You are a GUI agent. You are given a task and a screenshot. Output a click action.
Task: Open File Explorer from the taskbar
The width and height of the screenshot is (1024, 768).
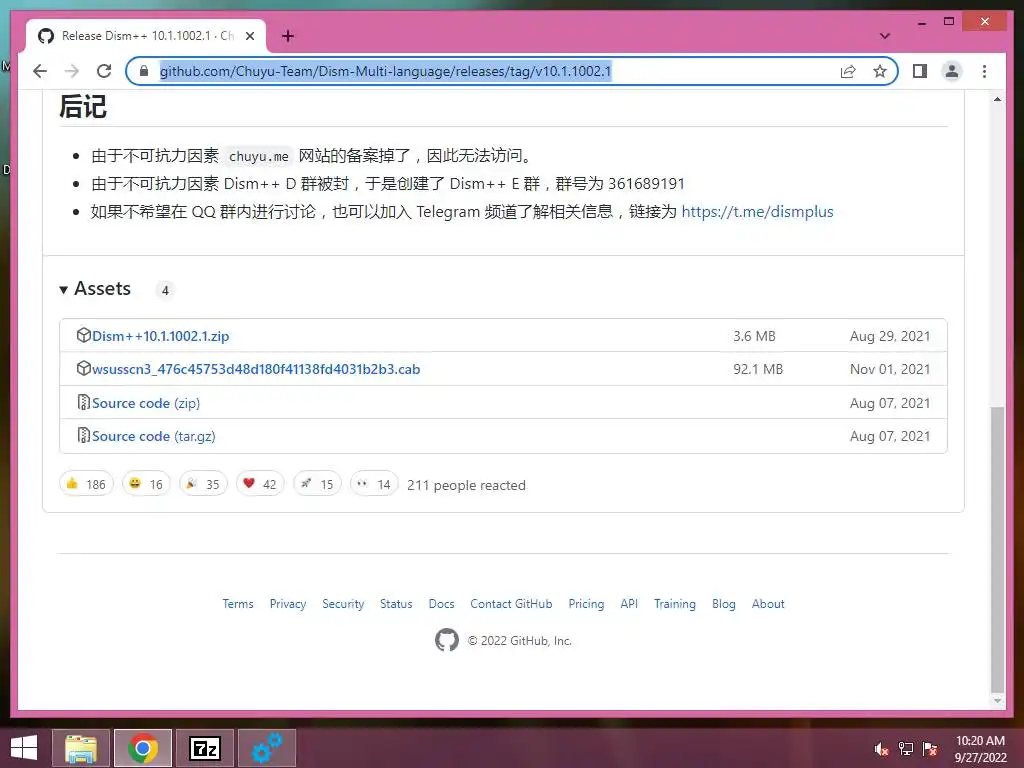[81, 748]
